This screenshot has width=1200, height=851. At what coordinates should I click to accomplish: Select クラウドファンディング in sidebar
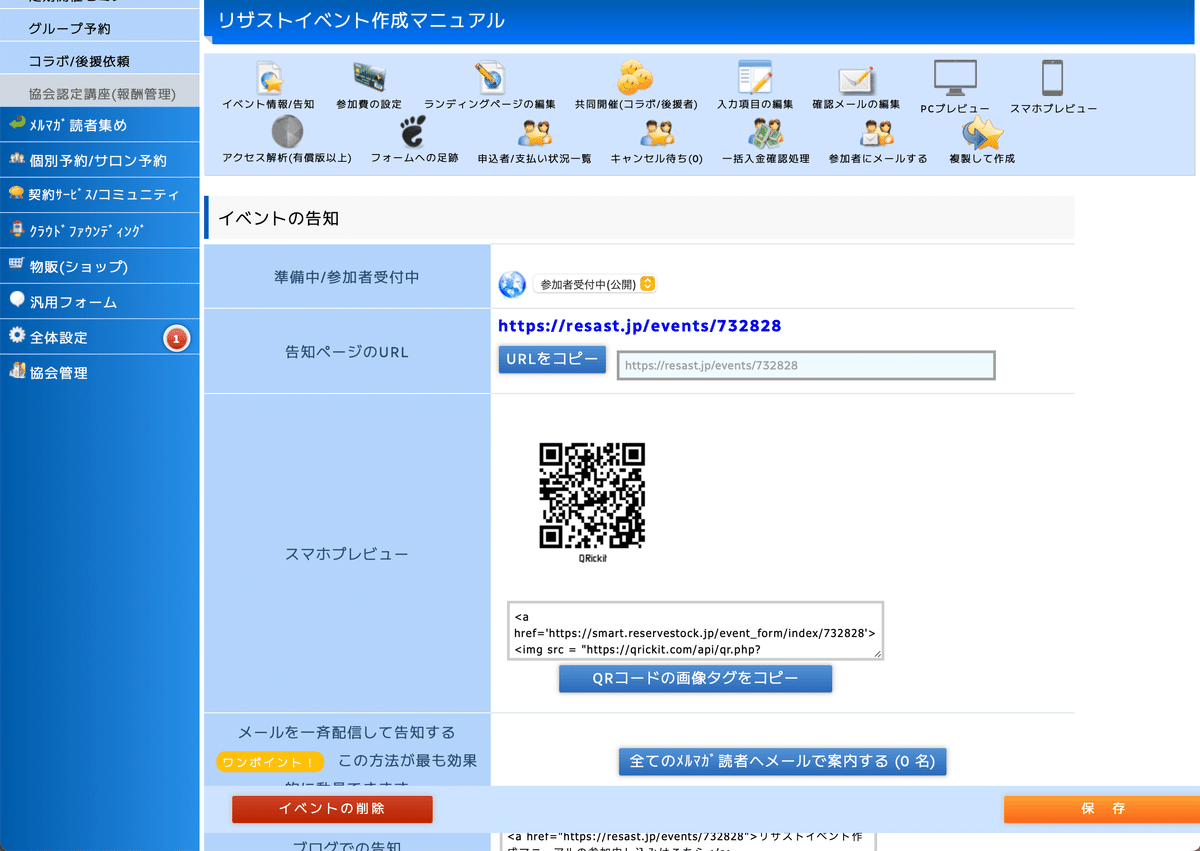[100, 231]
